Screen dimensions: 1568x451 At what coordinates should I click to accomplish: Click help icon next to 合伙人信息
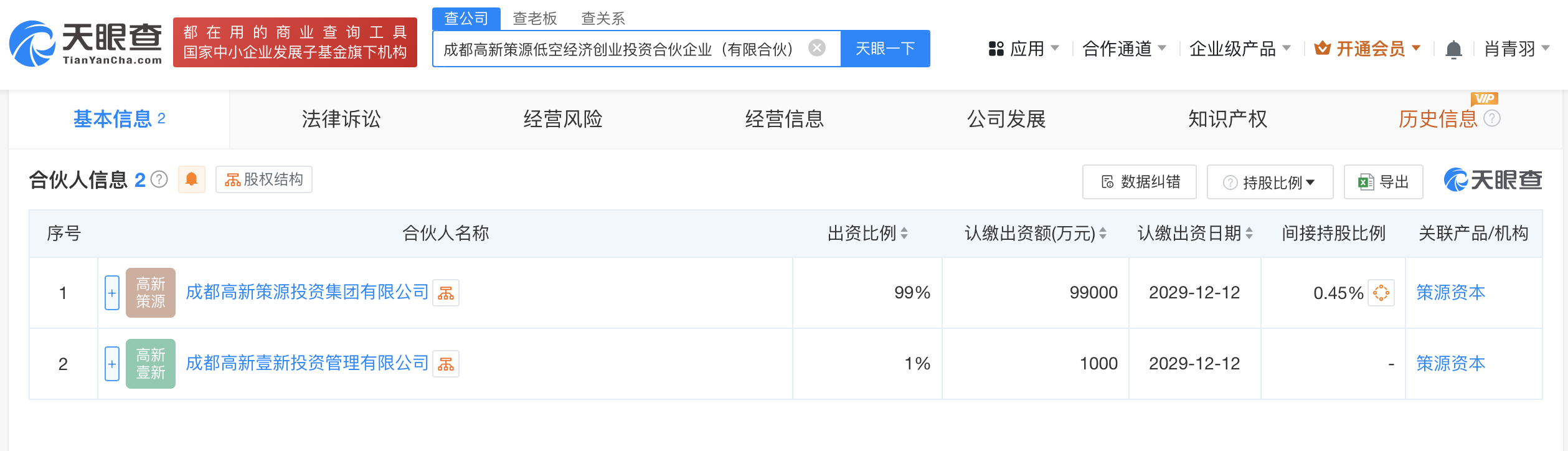[x=160, y=179]
